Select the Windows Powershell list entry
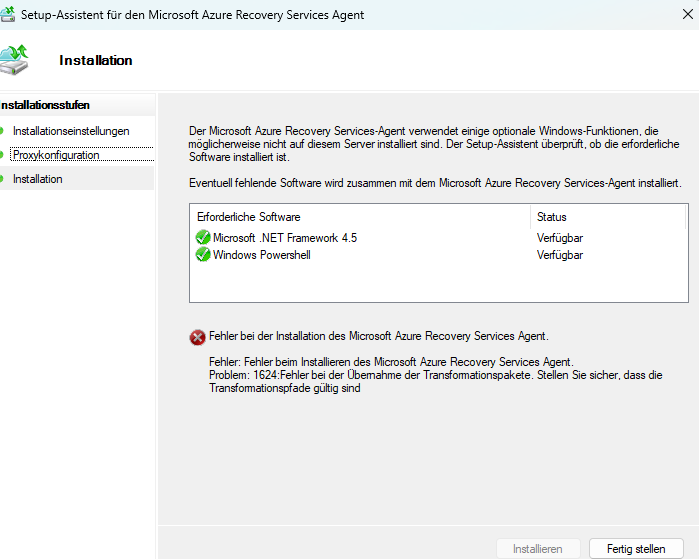Viewport: 699px width, 559px height. pyautogui.click(x=262, y=255)
